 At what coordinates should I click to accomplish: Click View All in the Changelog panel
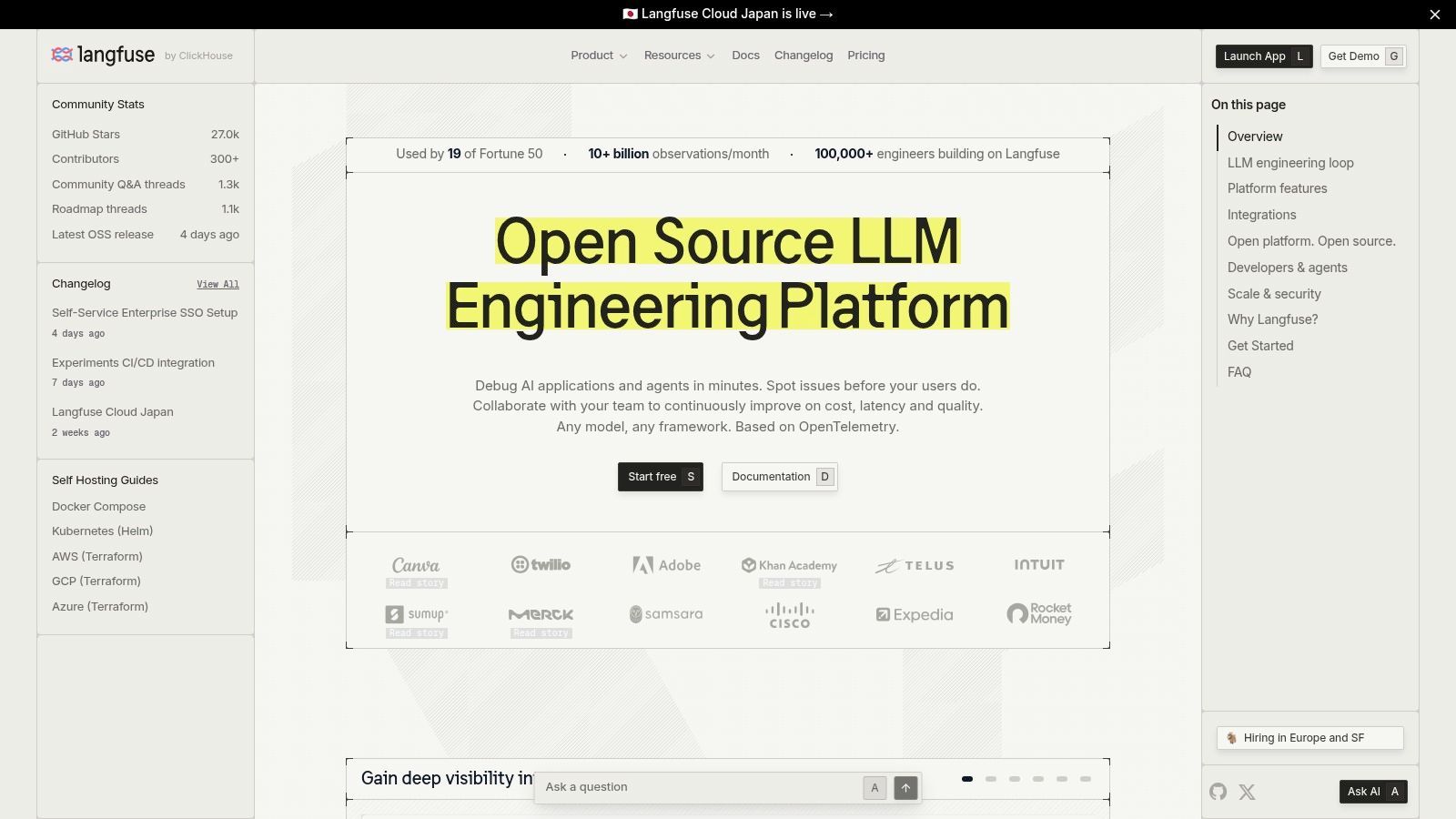pyautogui.click(x=217, y=285)
